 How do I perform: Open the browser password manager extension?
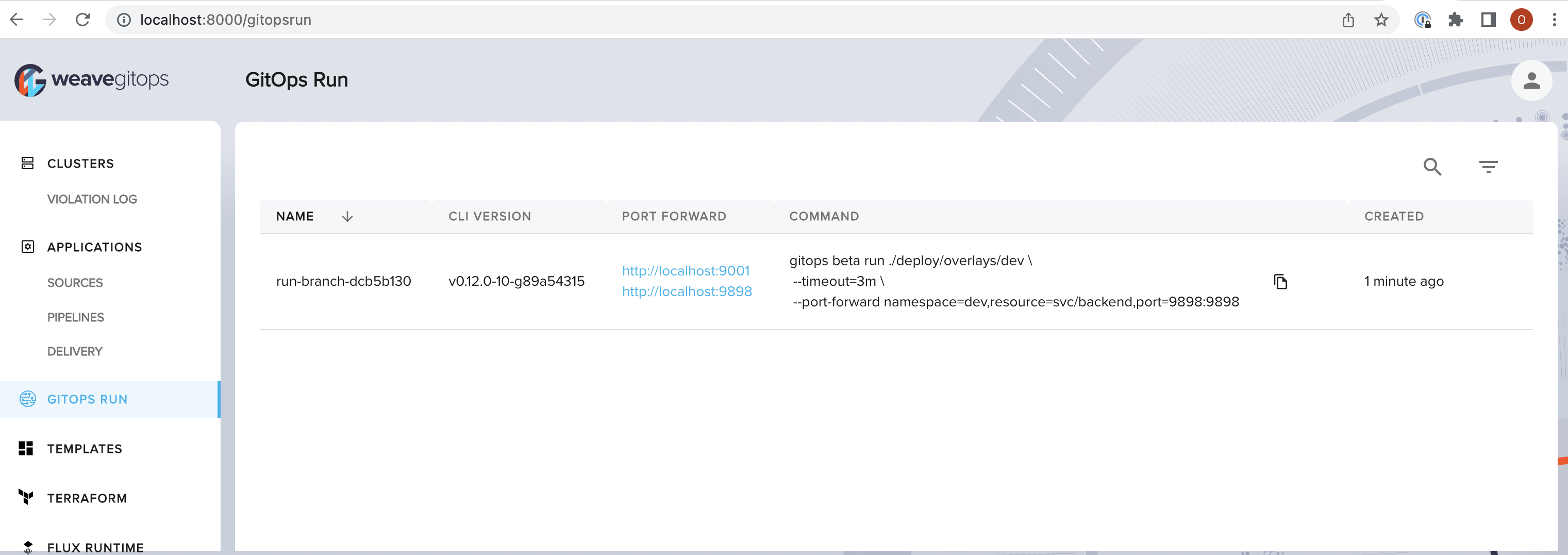1422,20
